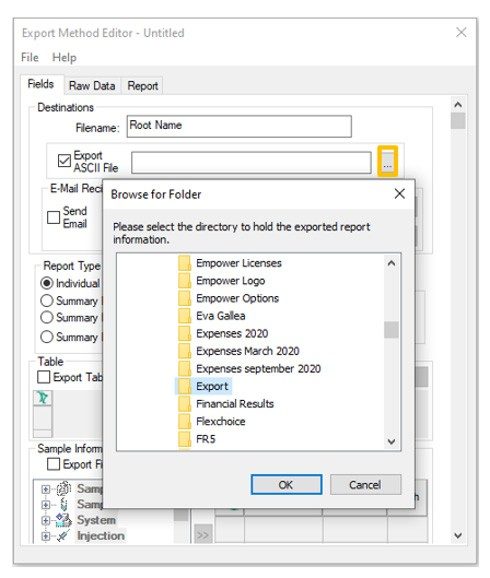This screenshot has height=578, width=490.
Task: Click the green table filter icon
Action: pyautogui.click(x=43, y=398)
